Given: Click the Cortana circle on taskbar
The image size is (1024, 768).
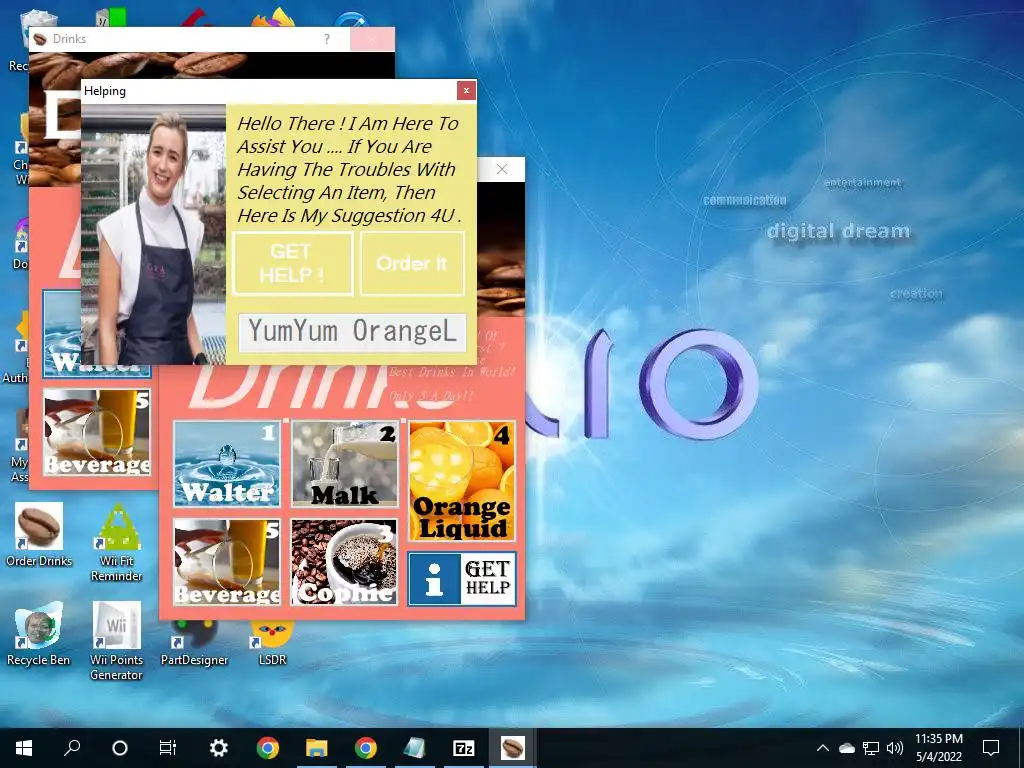Looking at the screenshot, I should 120,748.
